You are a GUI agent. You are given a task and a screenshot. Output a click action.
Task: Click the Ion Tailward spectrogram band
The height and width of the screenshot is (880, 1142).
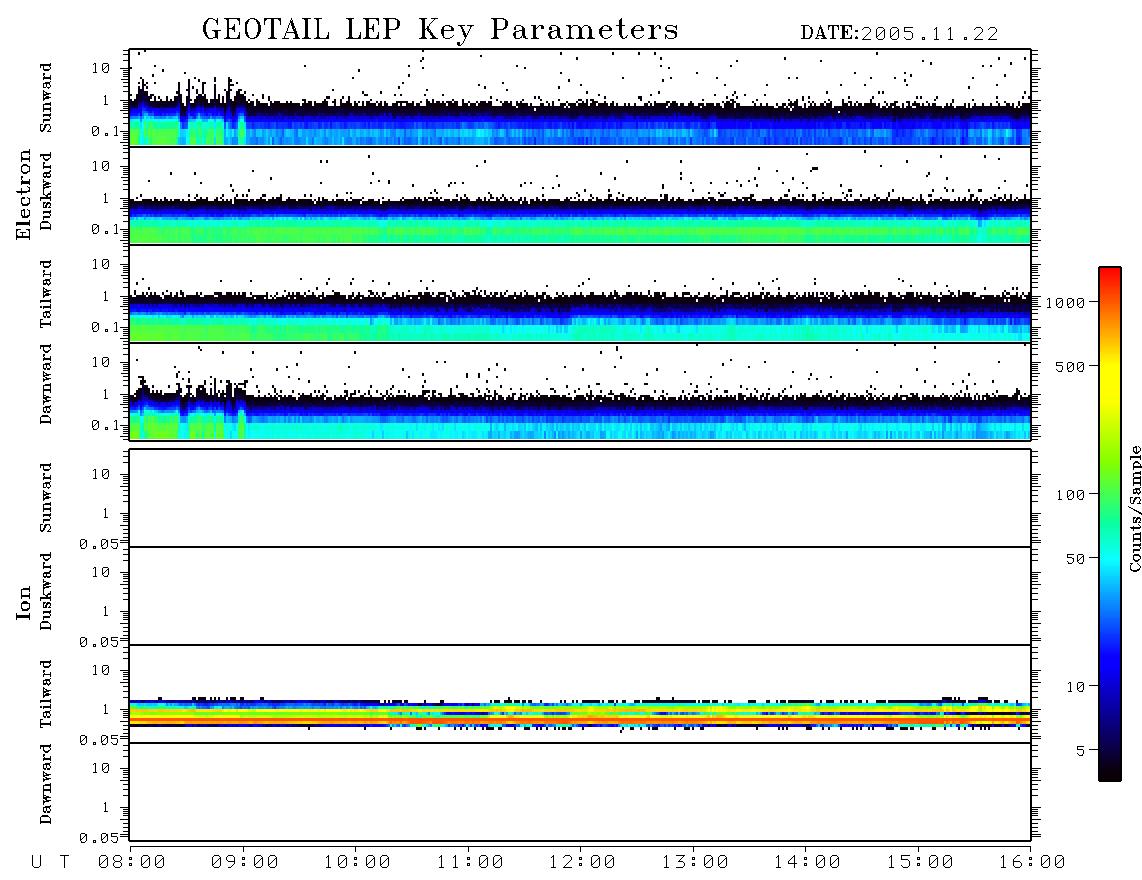(580, 713)
